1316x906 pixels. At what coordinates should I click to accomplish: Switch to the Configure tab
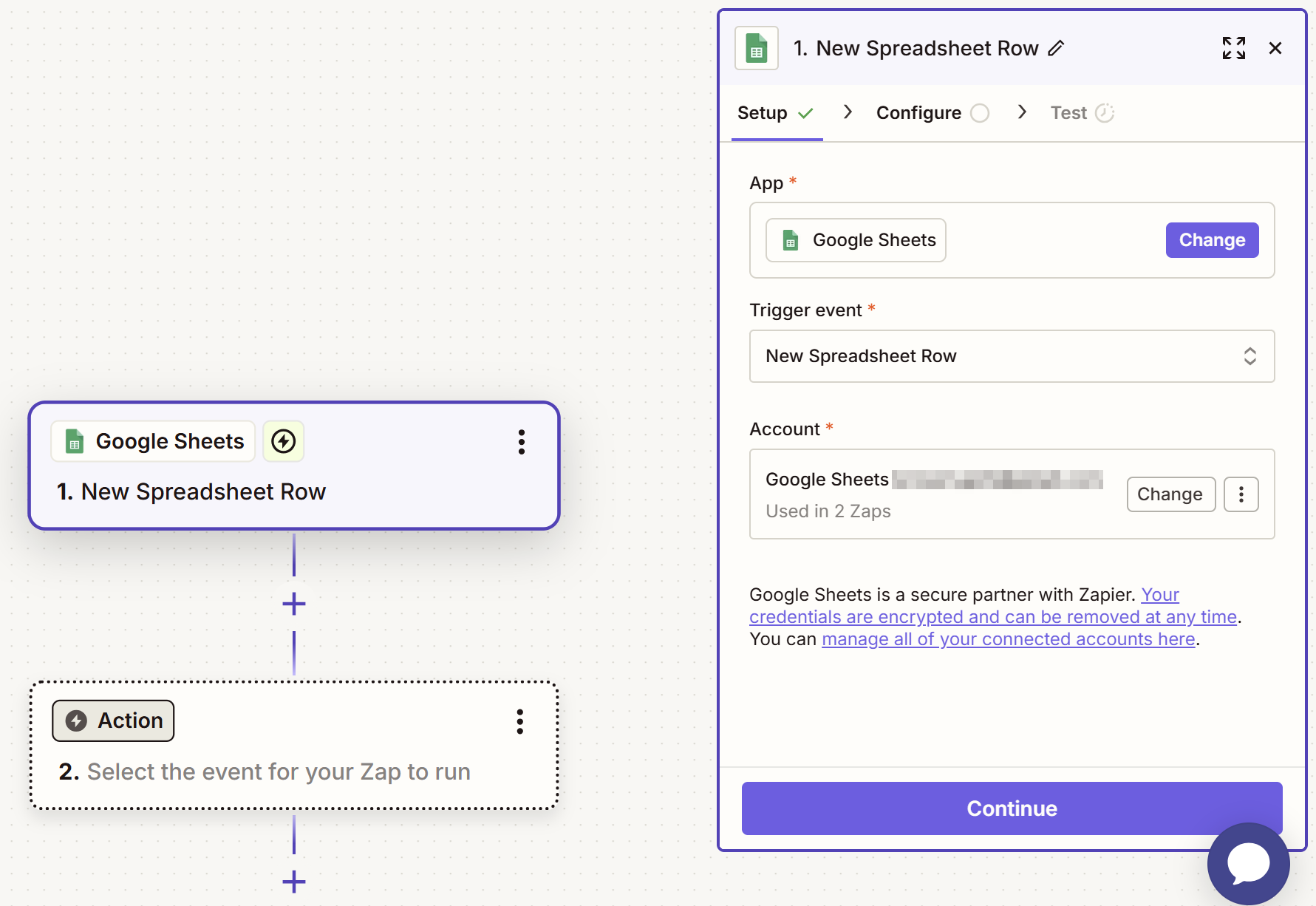[x=918, y=112]
